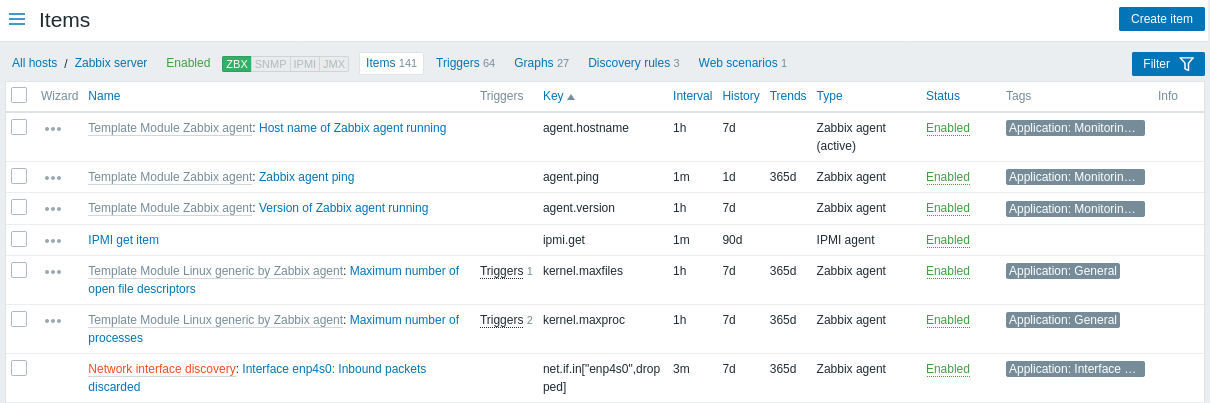Open wizard dots for Zabbix agent ping
Image resolution: width=1210 pixels, height=403 pixels.
(53, 178)
